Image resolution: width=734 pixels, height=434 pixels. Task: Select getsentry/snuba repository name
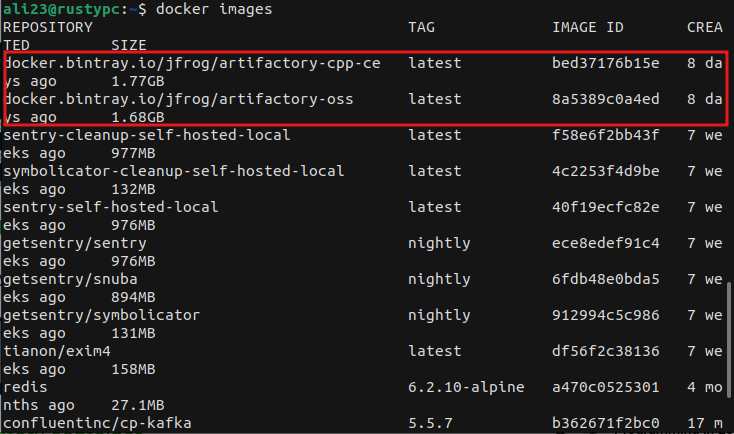(70, 280)
